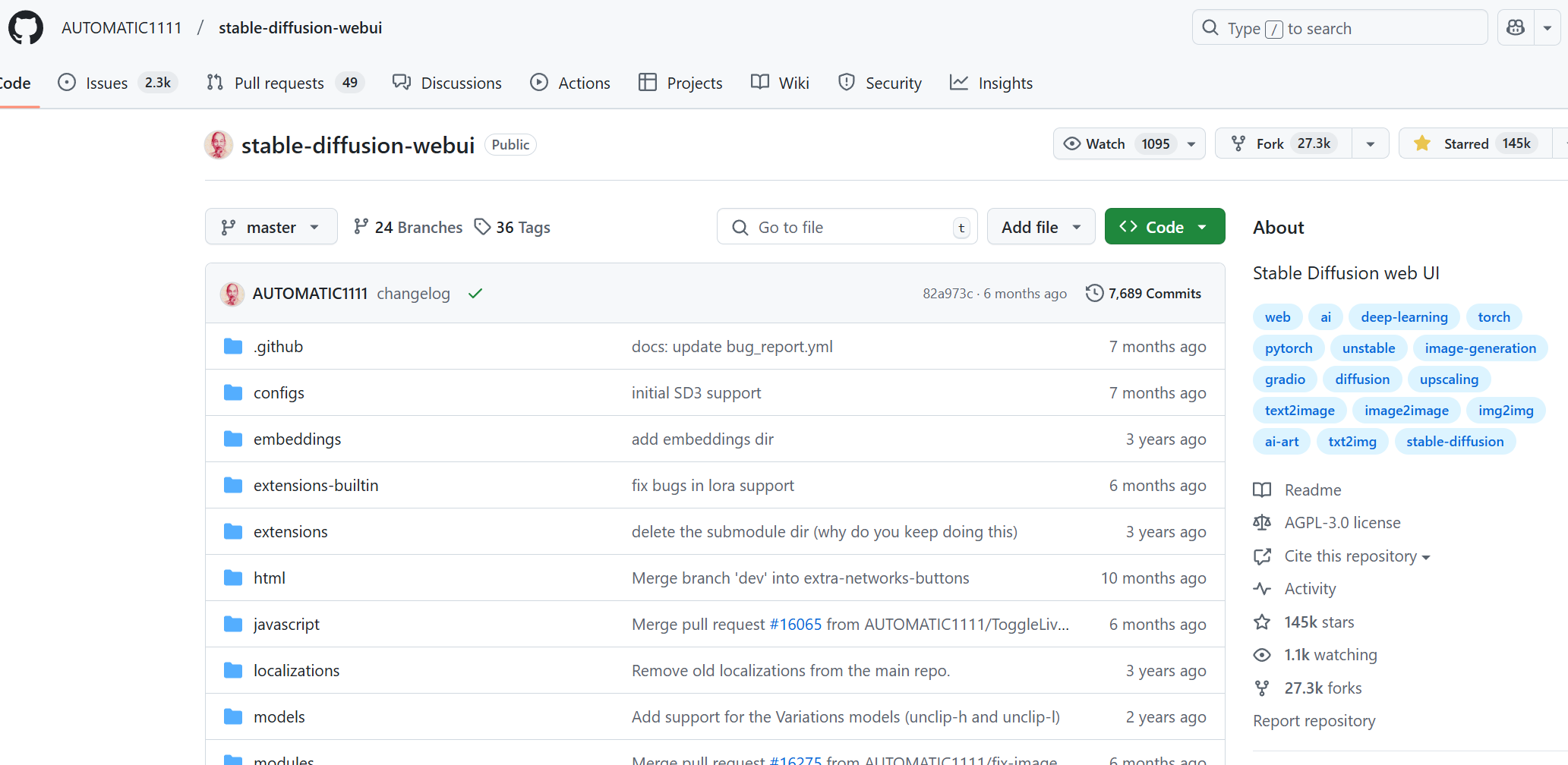Open the Copilot icon in the header
Viewport: 1568px width, 765px height.
point(1516,28)
